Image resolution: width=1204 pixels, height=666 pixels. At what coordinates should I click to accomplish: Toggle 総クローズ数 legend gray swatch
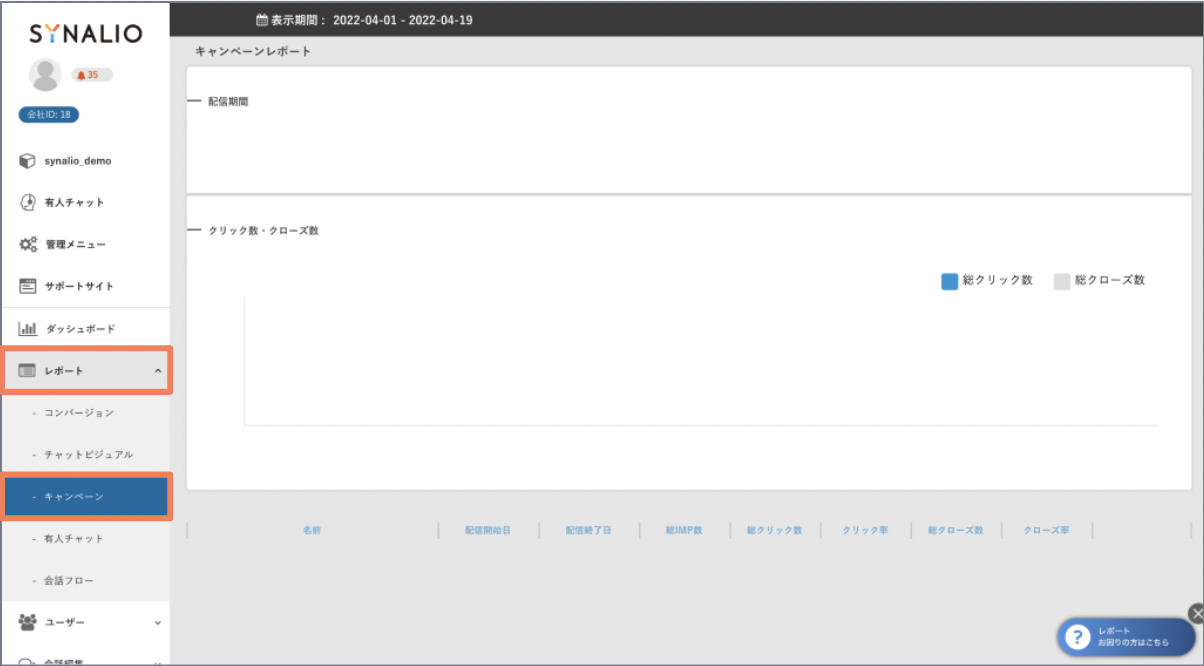point(1062,281)
